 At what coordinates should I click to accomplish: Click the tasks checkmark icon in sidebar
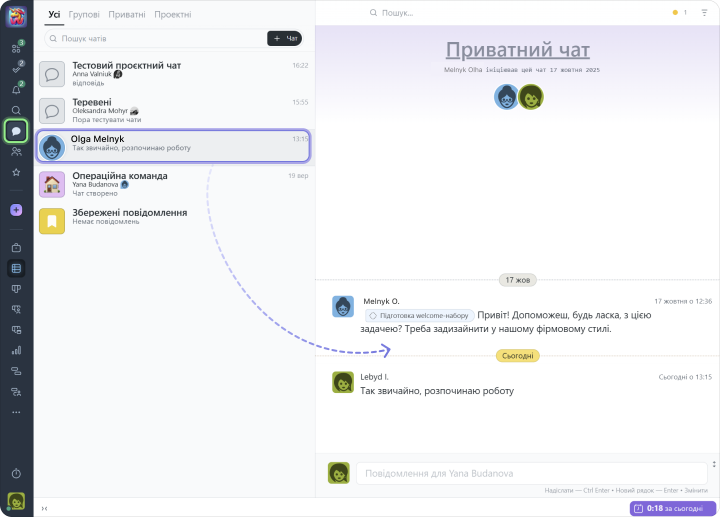16,69
